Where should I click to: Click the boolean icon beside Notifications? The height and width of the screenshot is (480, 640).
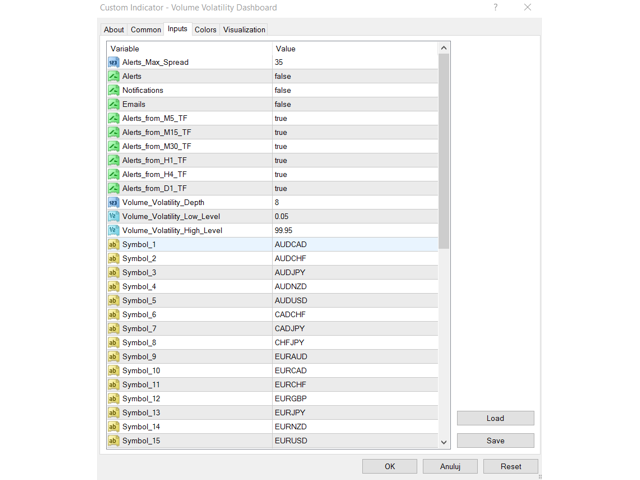(113, 90)
